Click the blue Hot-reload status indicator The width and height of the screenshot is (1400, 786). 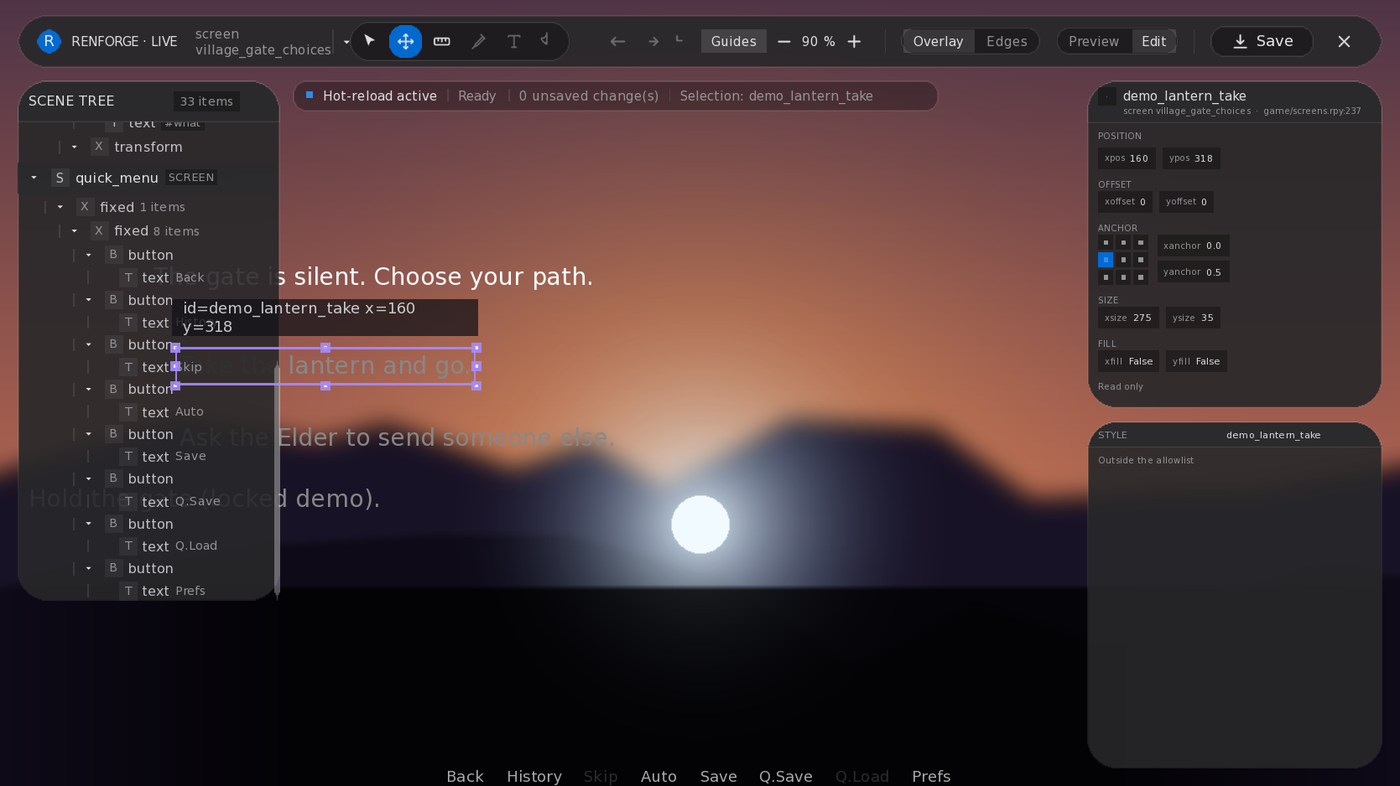click(309, 95)
